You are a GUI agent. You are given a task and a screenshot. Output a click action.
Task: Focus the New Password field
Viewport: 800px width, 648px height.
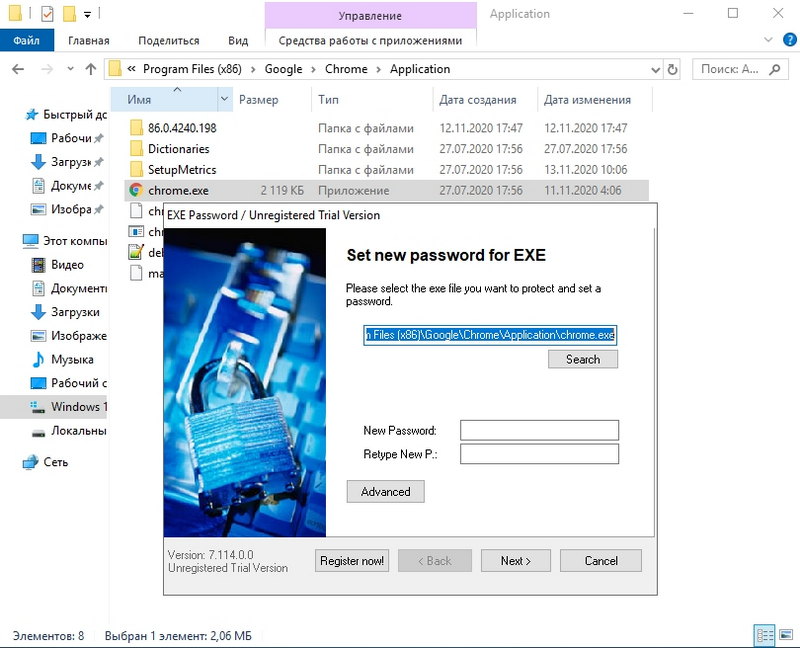[539, 430]
